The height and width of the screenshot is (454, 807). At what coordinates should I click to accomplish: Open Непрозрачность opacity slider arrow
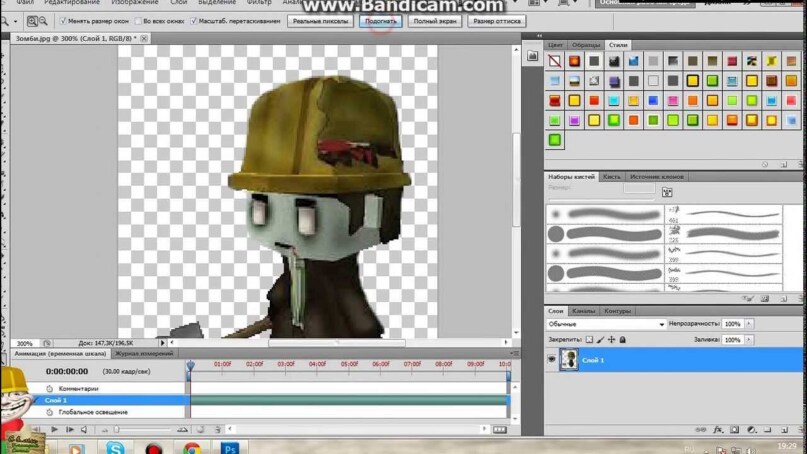[749, 324]
